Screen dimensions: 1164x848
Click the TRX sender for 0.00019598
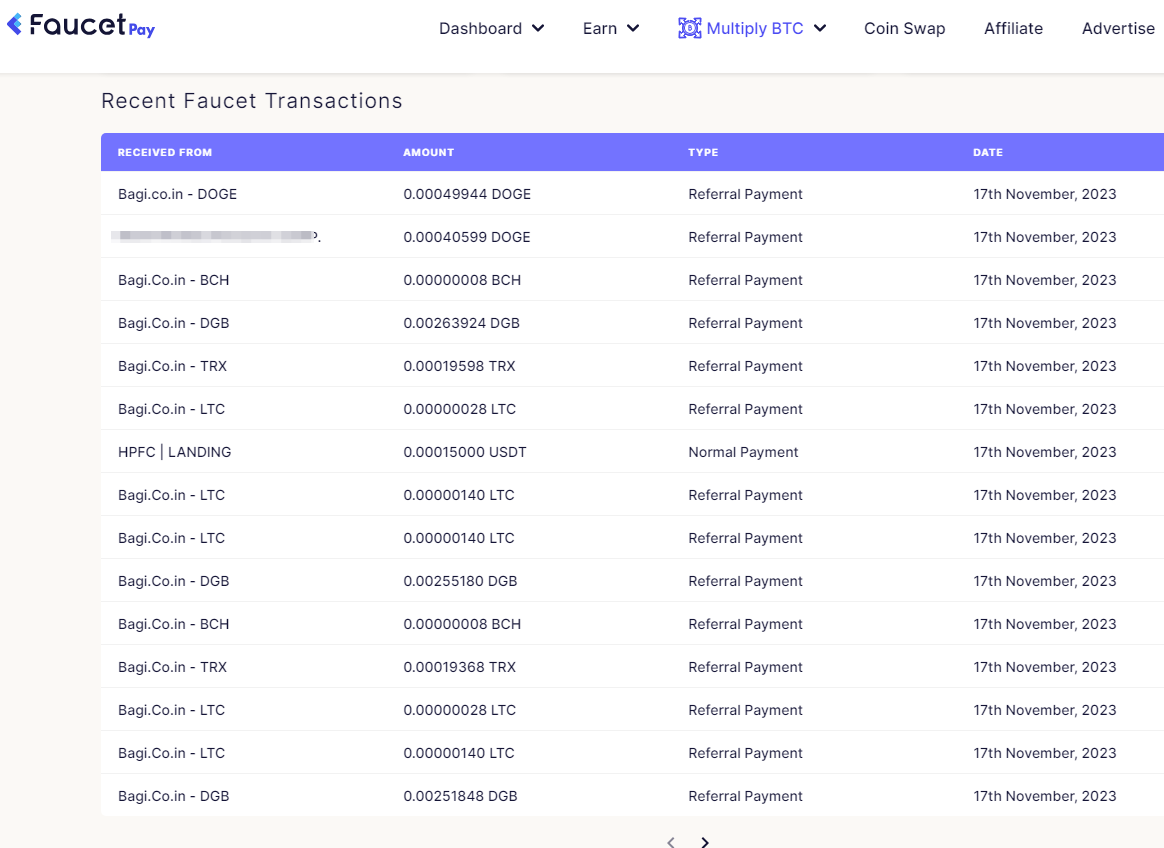point(172,366)
